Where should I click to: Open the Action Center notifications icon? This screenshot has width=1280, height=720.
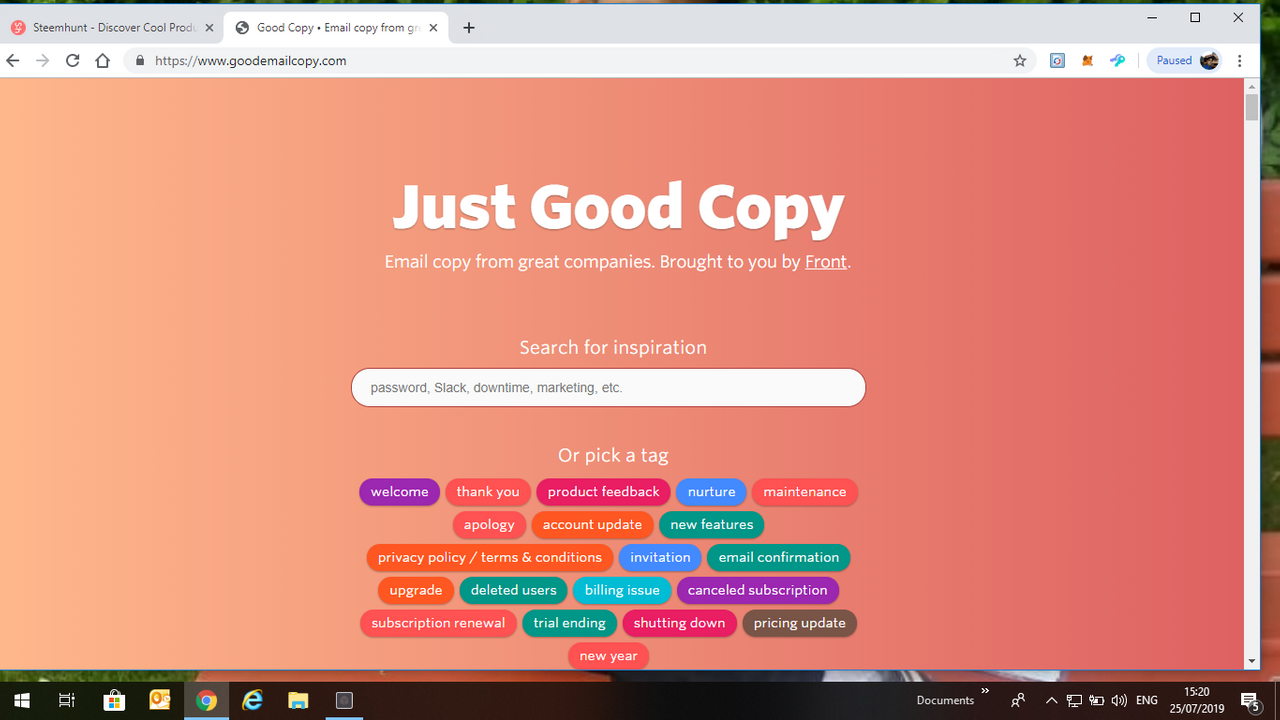pyautogui.click(x=1250, y=700)
